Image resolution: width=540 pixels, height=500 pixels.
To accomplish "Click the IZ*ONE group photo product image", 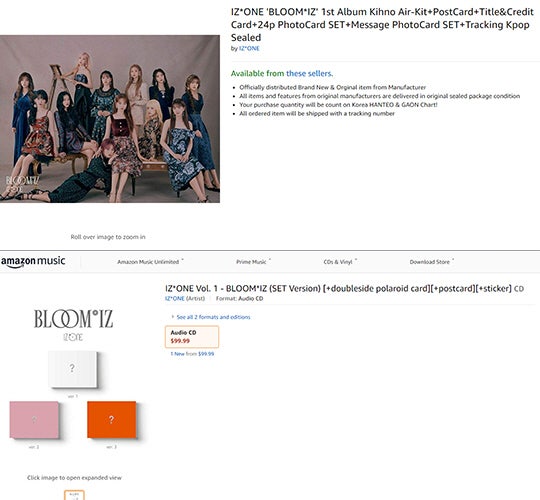I will [110, 119].
